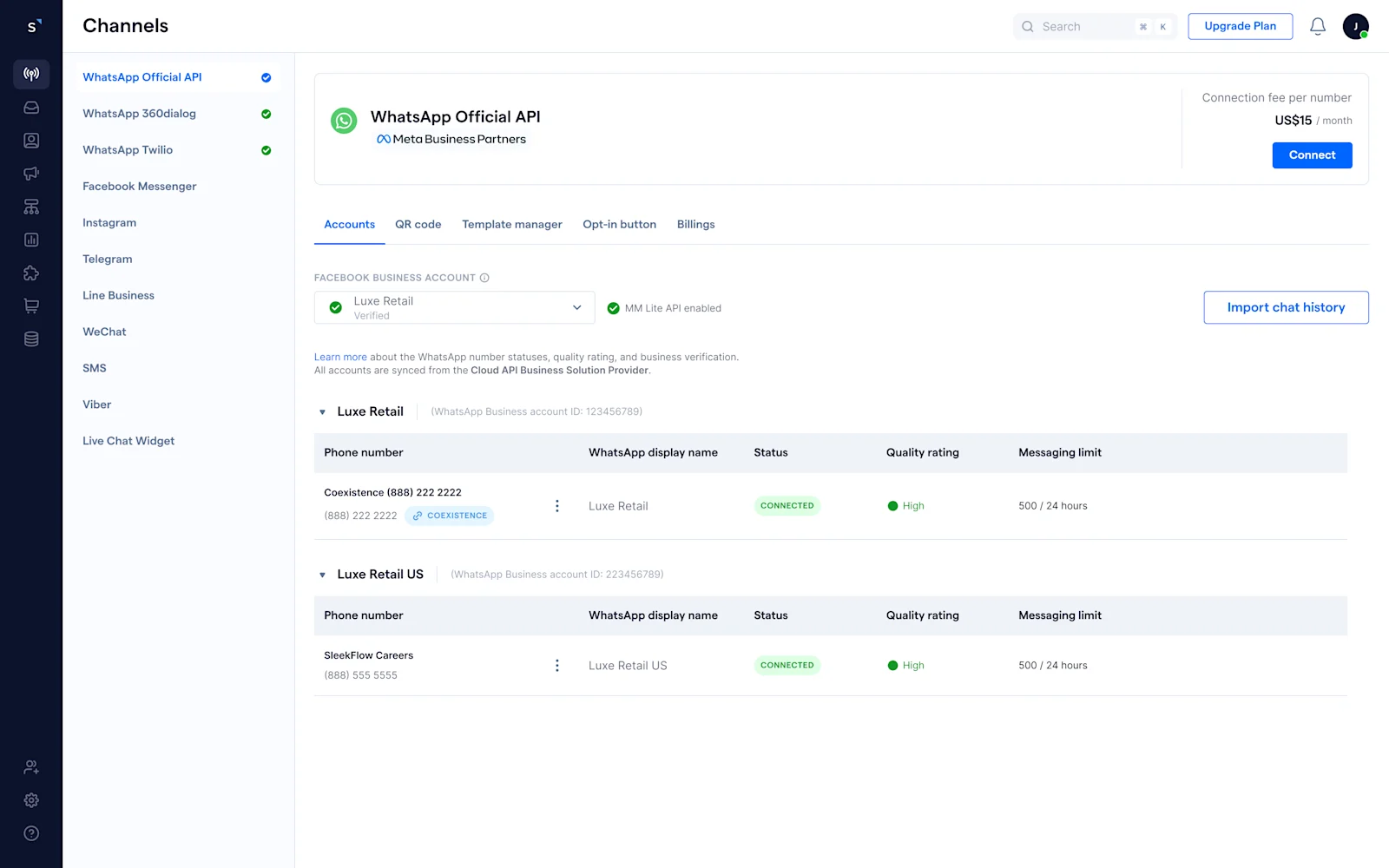Click the MM Lite API enabled checkmark

614,308
